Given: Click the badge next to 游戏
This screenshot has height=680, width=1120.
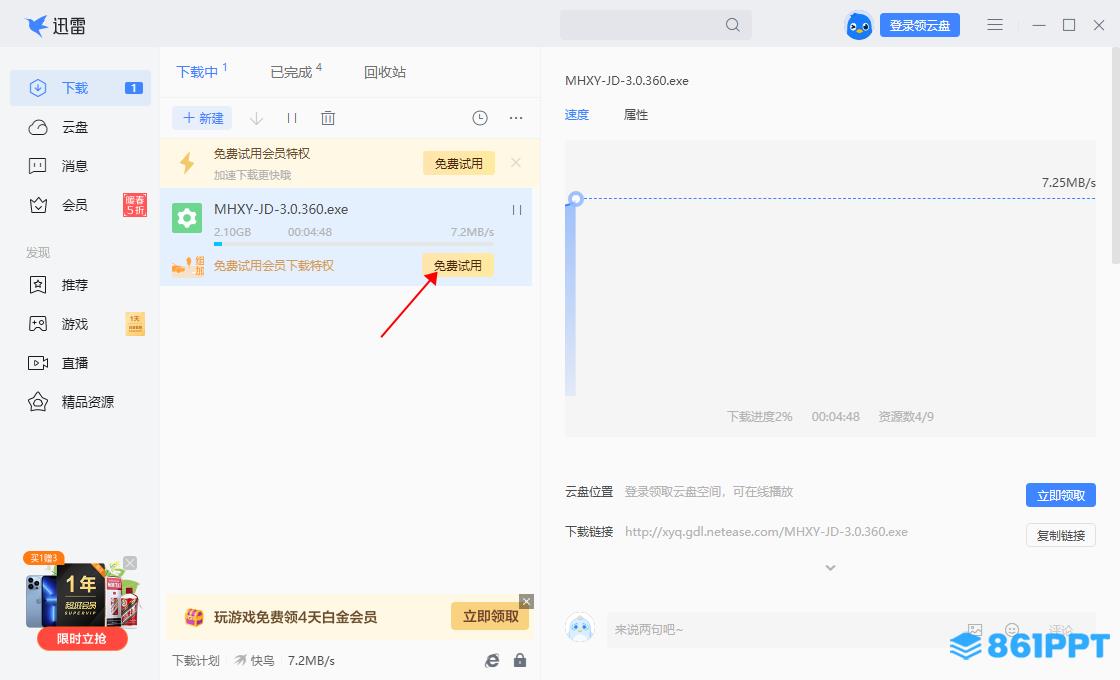Looking at the screenshot, I should pos(134,324).
